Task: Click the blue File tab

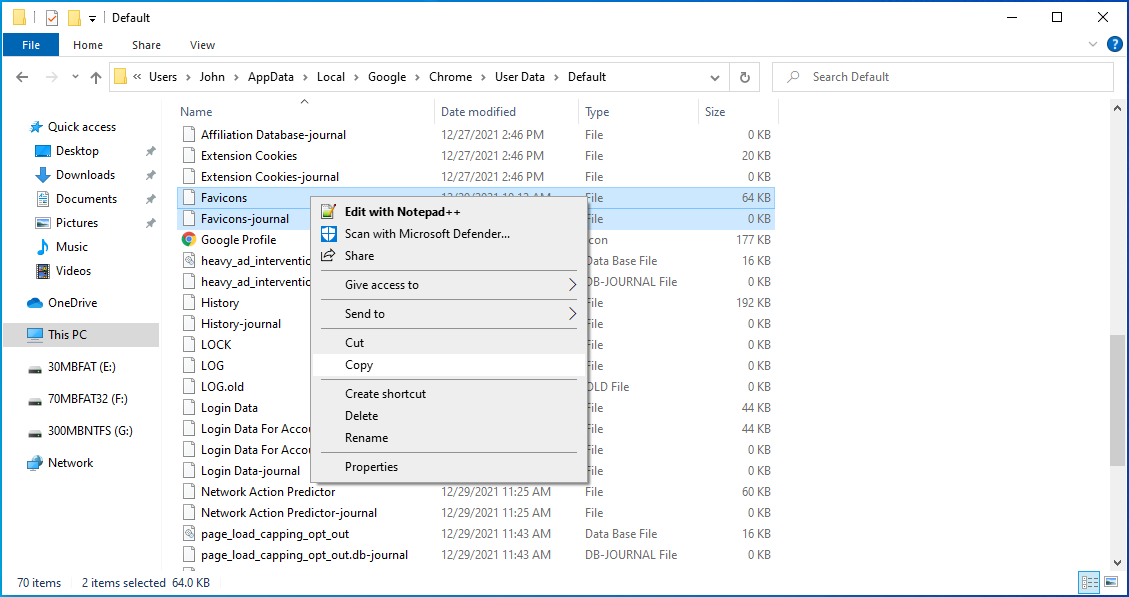Action: pos(31,45)
